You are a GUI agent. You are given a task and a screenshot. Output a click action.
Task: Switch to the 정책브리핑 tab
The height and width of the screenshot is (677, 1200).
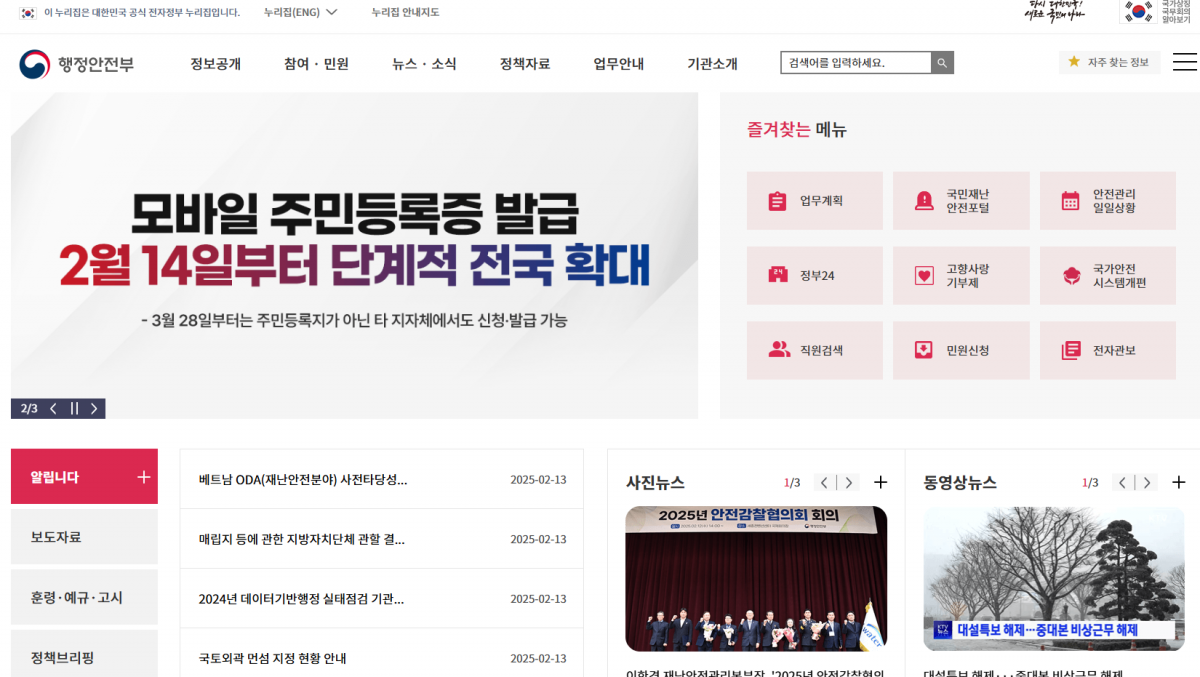[84, 654]
